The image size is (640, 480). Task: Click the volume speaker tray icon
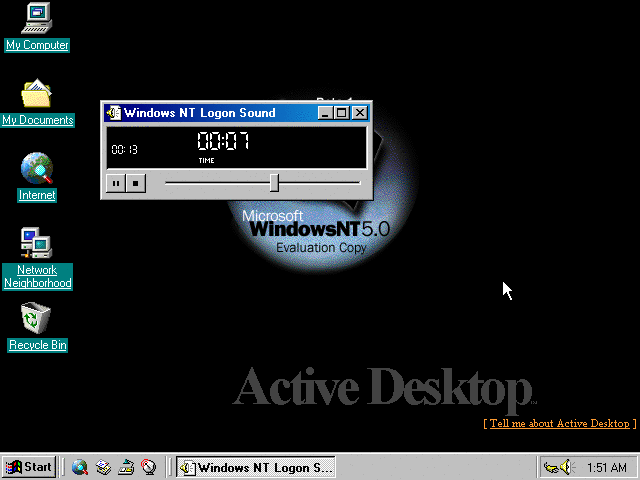pos(566,467)
